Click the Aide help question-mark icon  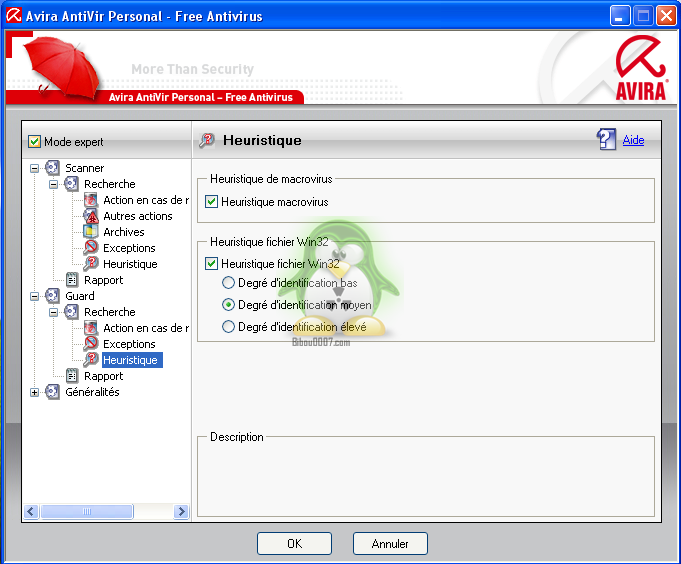(x=606, y=139)
